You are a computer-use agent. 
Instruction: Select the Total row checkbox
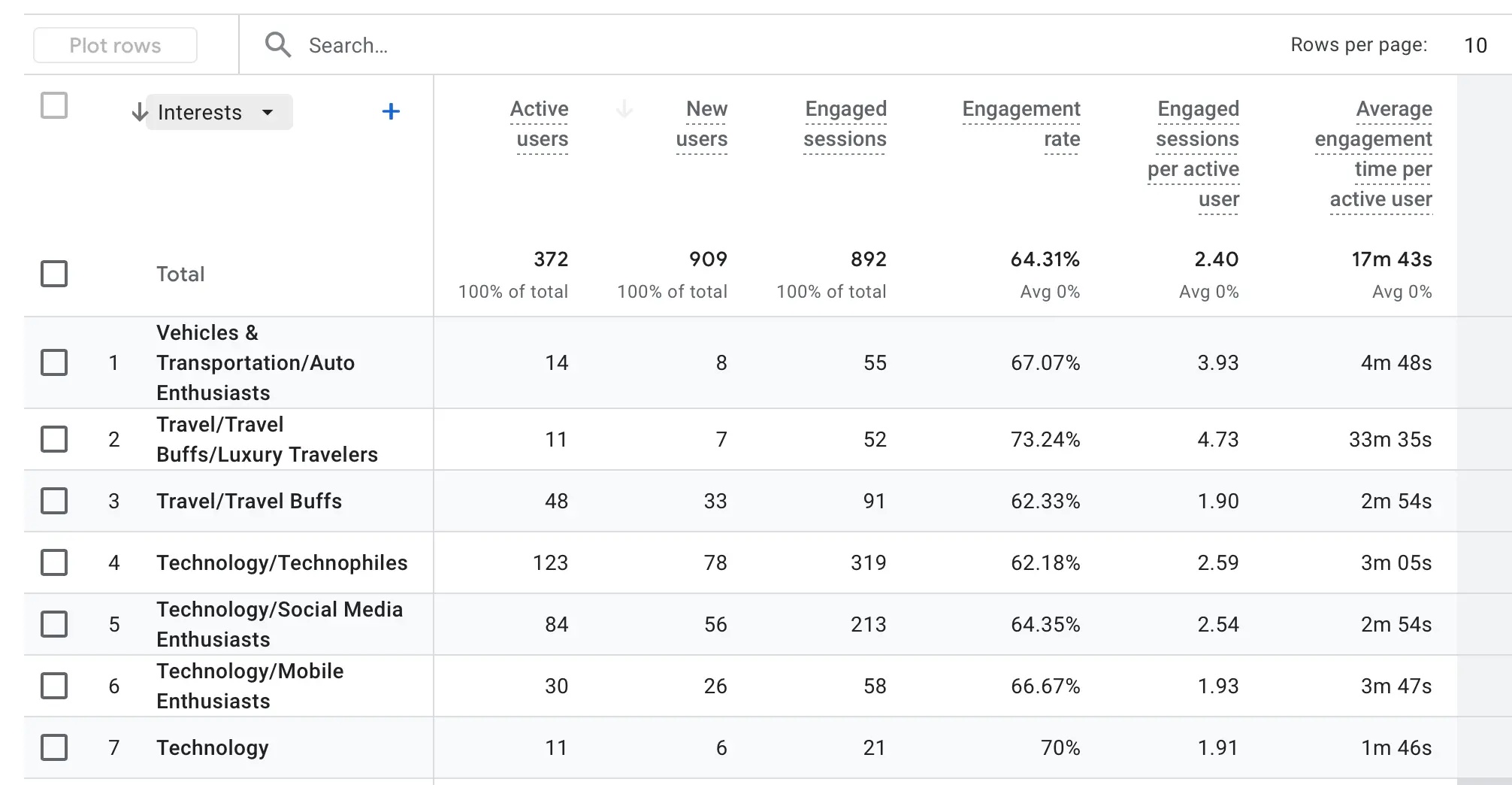[54, 274]
